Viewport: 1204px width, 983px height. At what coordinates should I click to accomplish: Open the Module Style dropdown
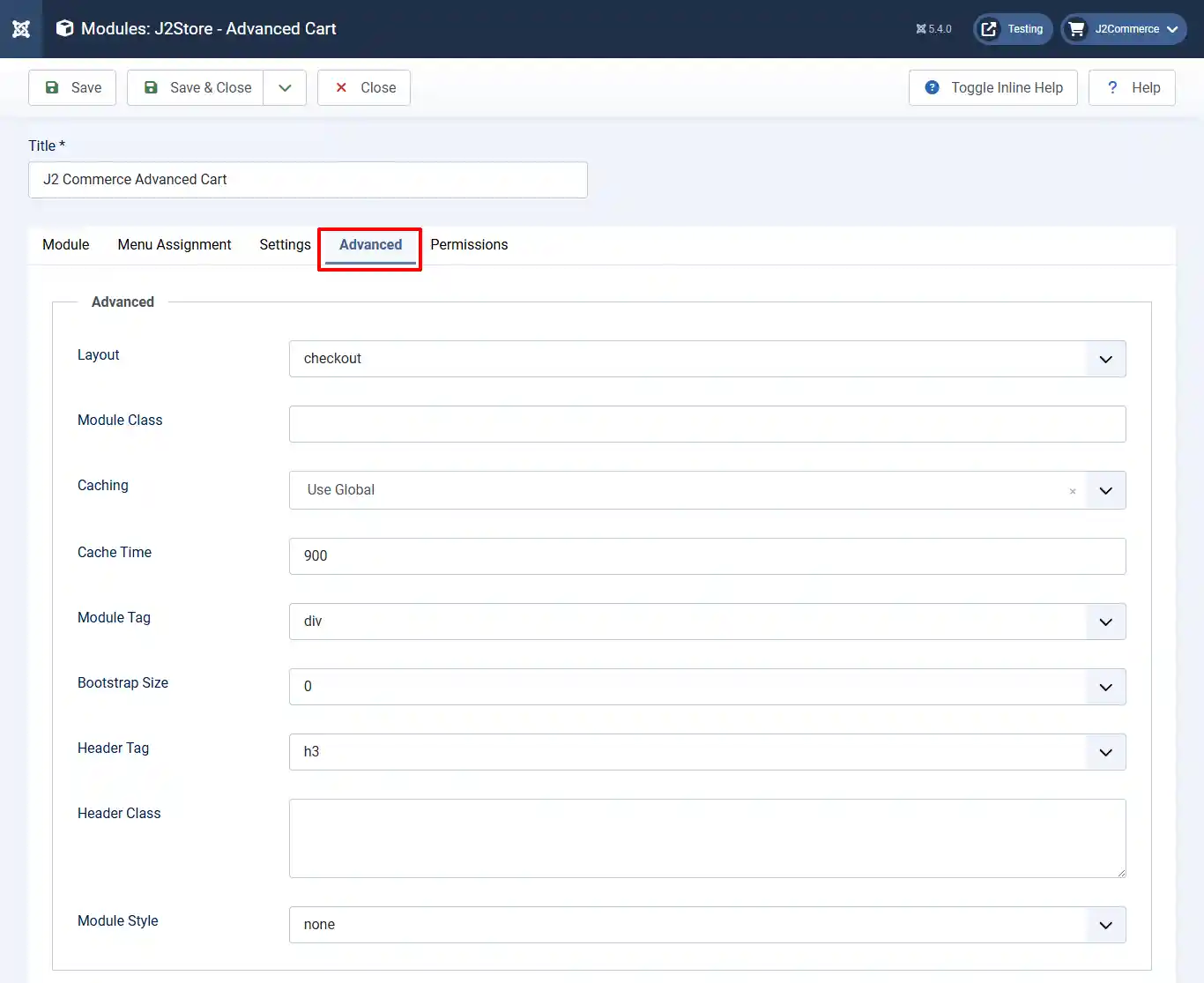[x=707, y=925]
